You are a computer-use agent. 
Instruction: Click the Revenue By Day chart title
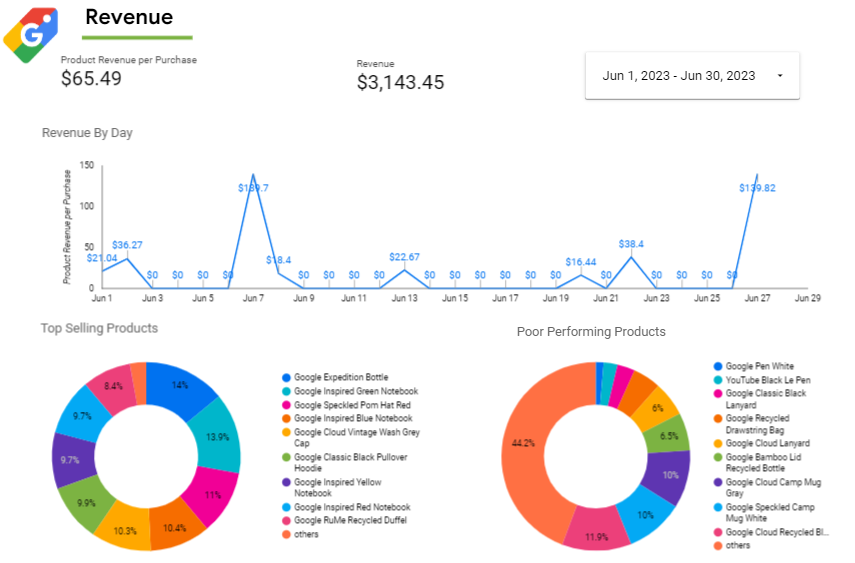(87, 133)
